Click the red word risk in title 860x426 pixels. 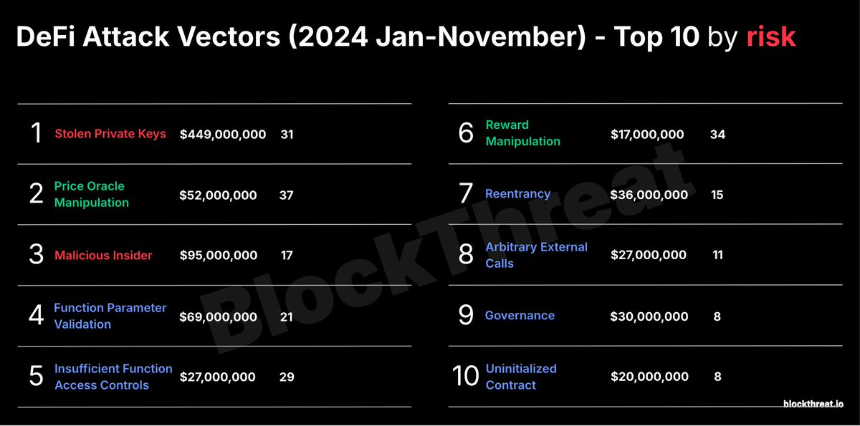[771, 37]
